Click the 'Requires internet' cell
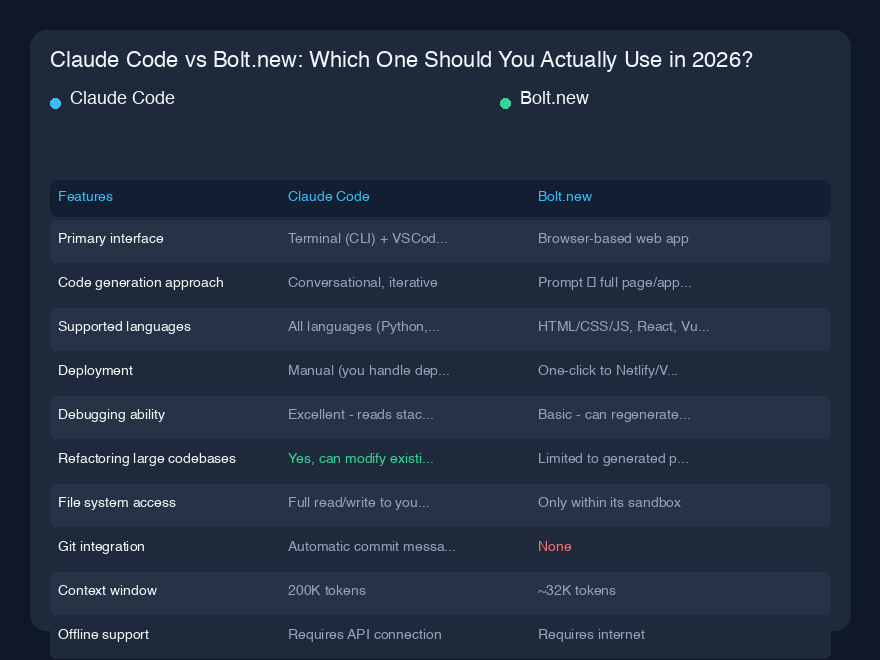Screen dimensions: 880x660 click(592, 635)
